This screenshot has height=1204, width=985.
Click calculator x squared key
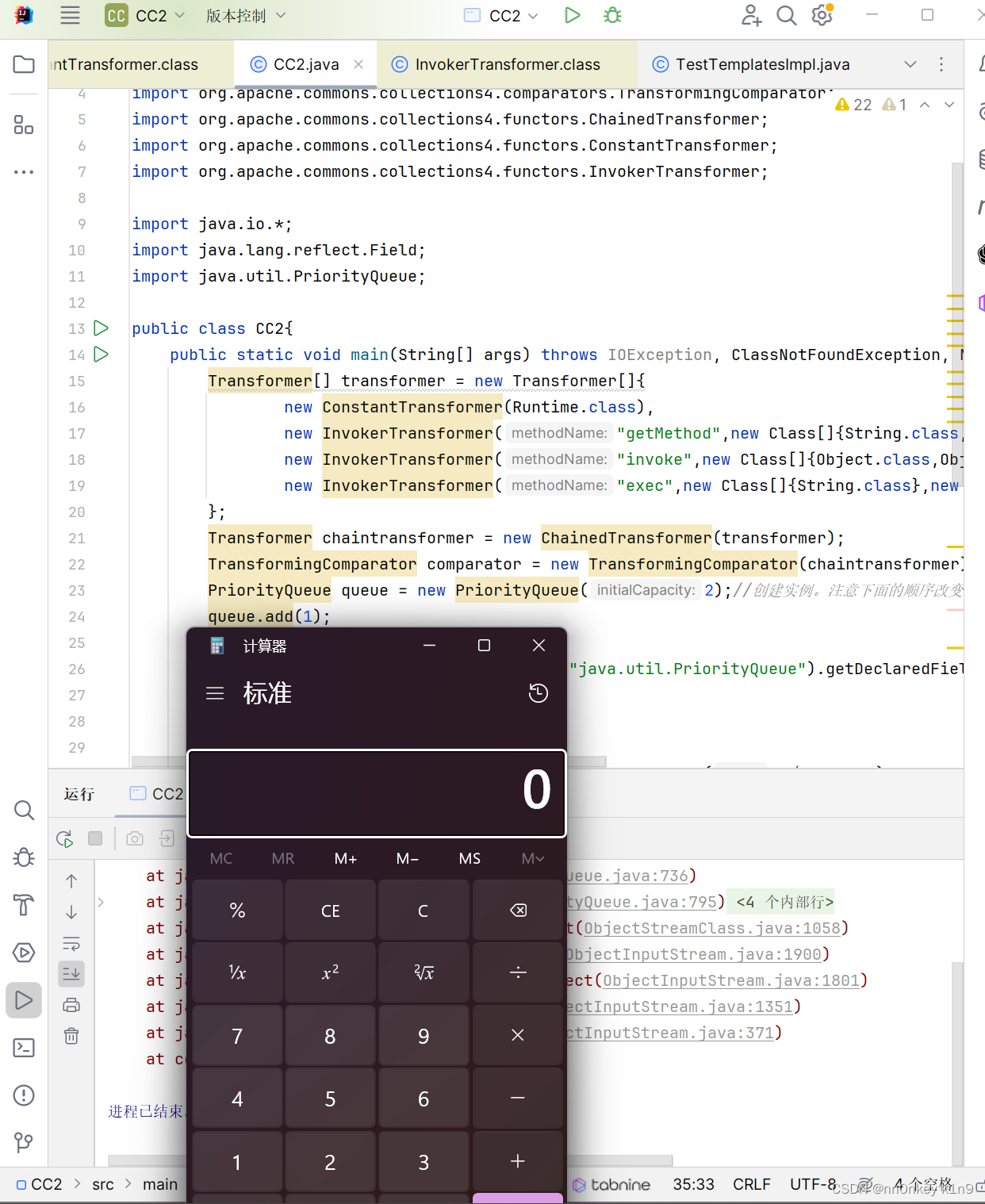[x=330, y=972]
